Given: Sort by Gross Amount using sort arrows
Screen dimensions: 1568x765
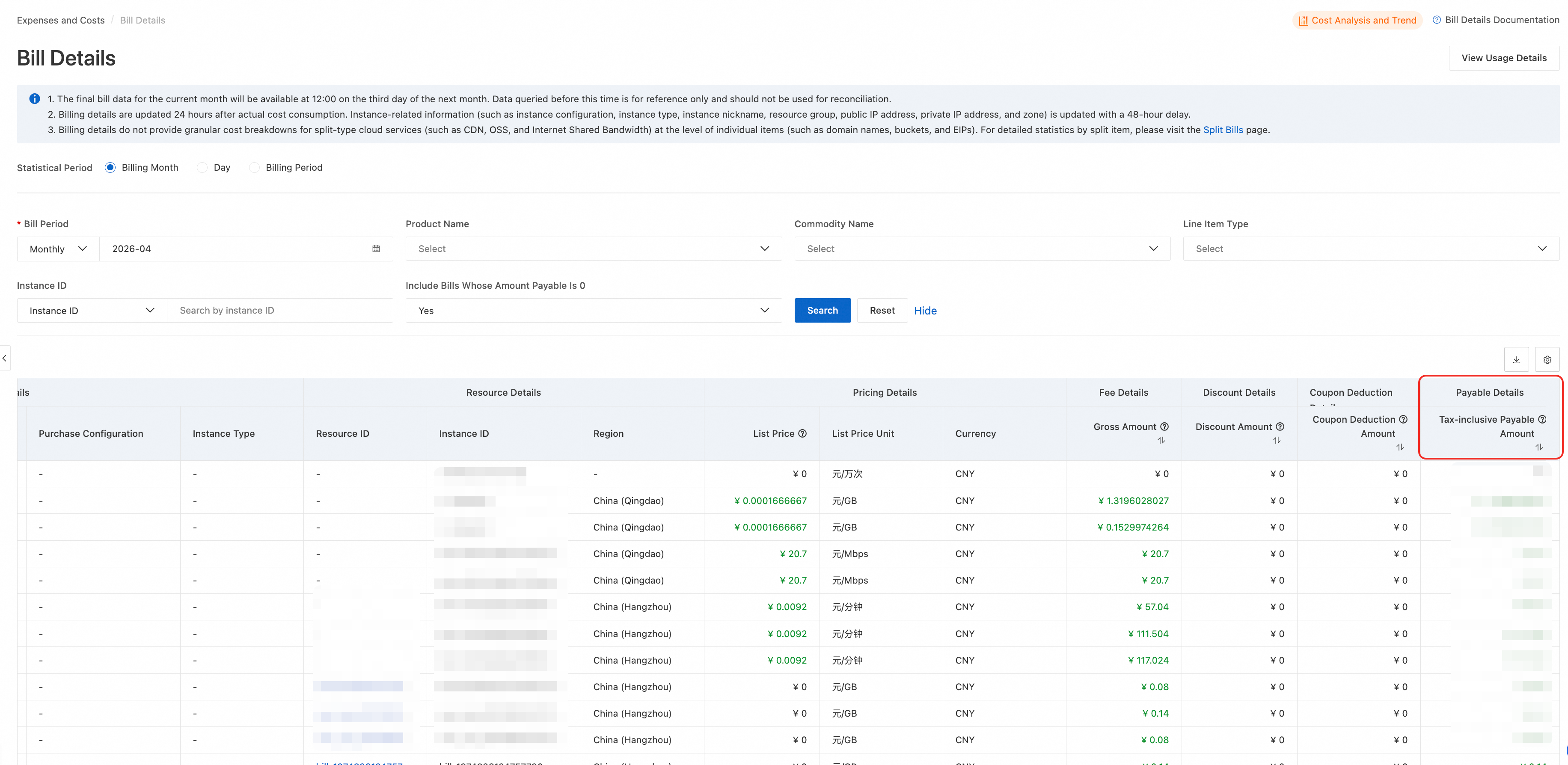Looking at the screenshot, I should click(1161, 440).
